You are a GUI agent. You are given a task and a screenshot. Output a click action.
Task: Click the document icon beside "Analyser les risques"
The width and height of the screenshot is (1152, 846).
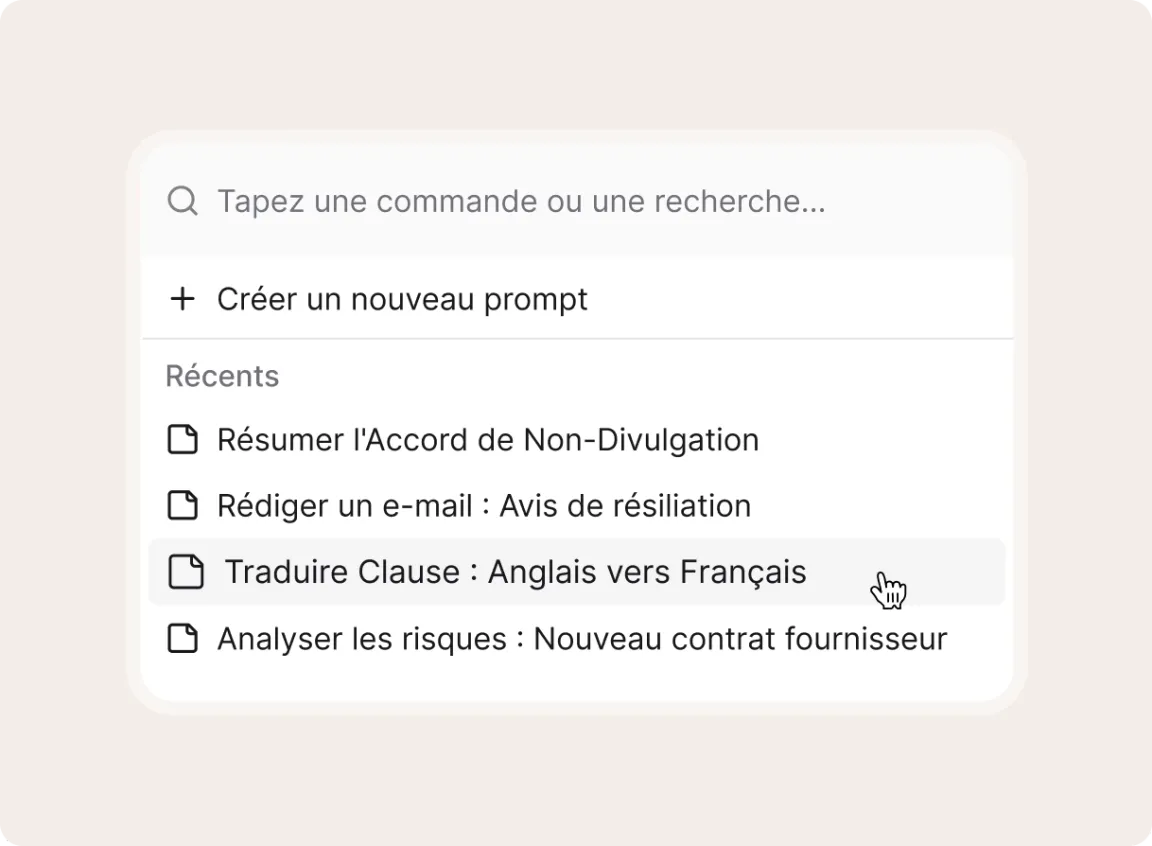[x=182, y=638]
